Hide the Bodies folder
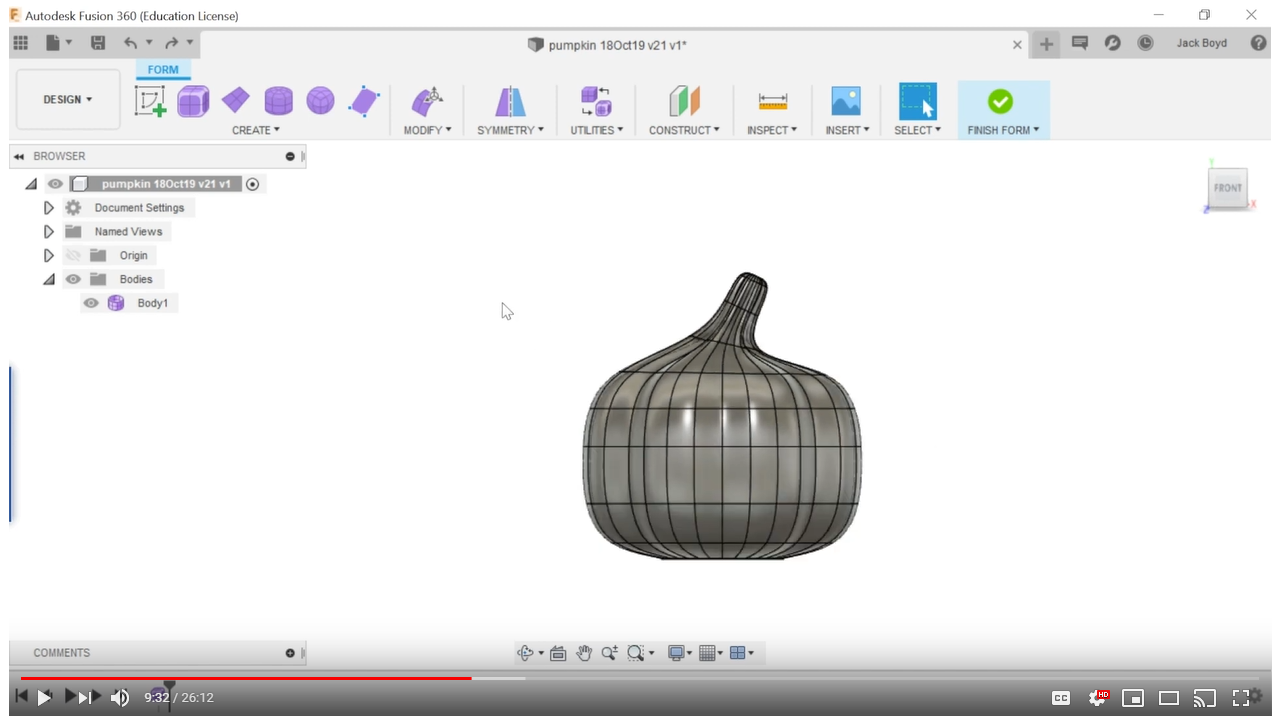 point(73,279)
